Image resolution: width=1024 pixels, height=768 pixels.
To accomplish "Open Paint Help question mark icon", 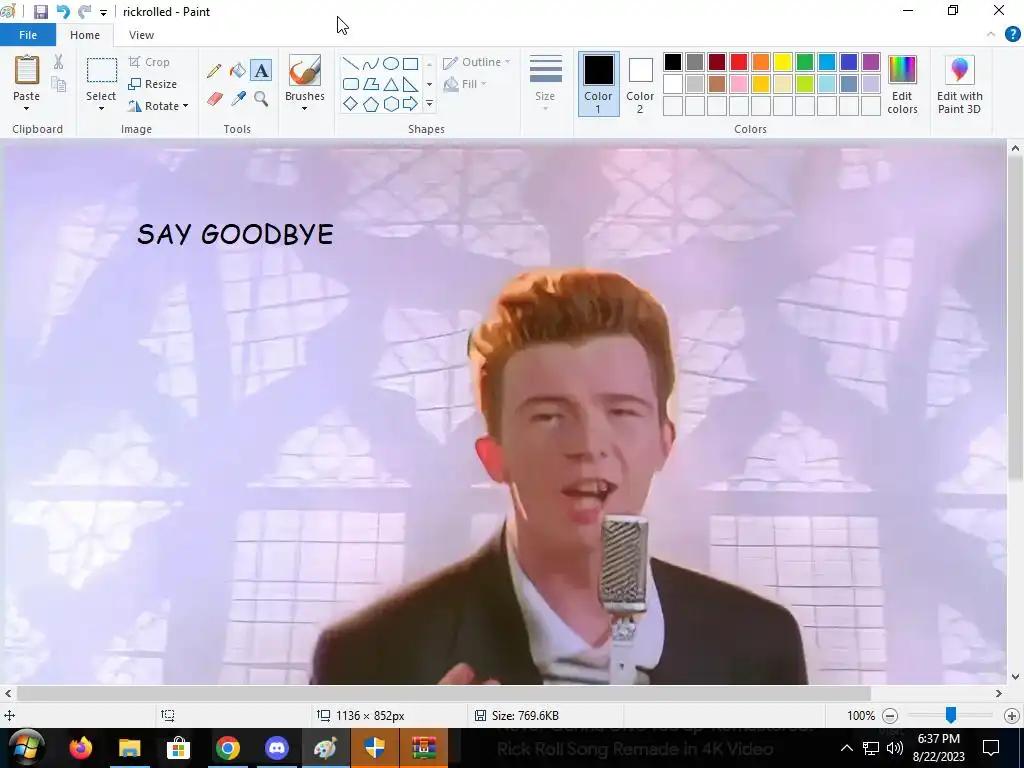I will click(1012, 35).
